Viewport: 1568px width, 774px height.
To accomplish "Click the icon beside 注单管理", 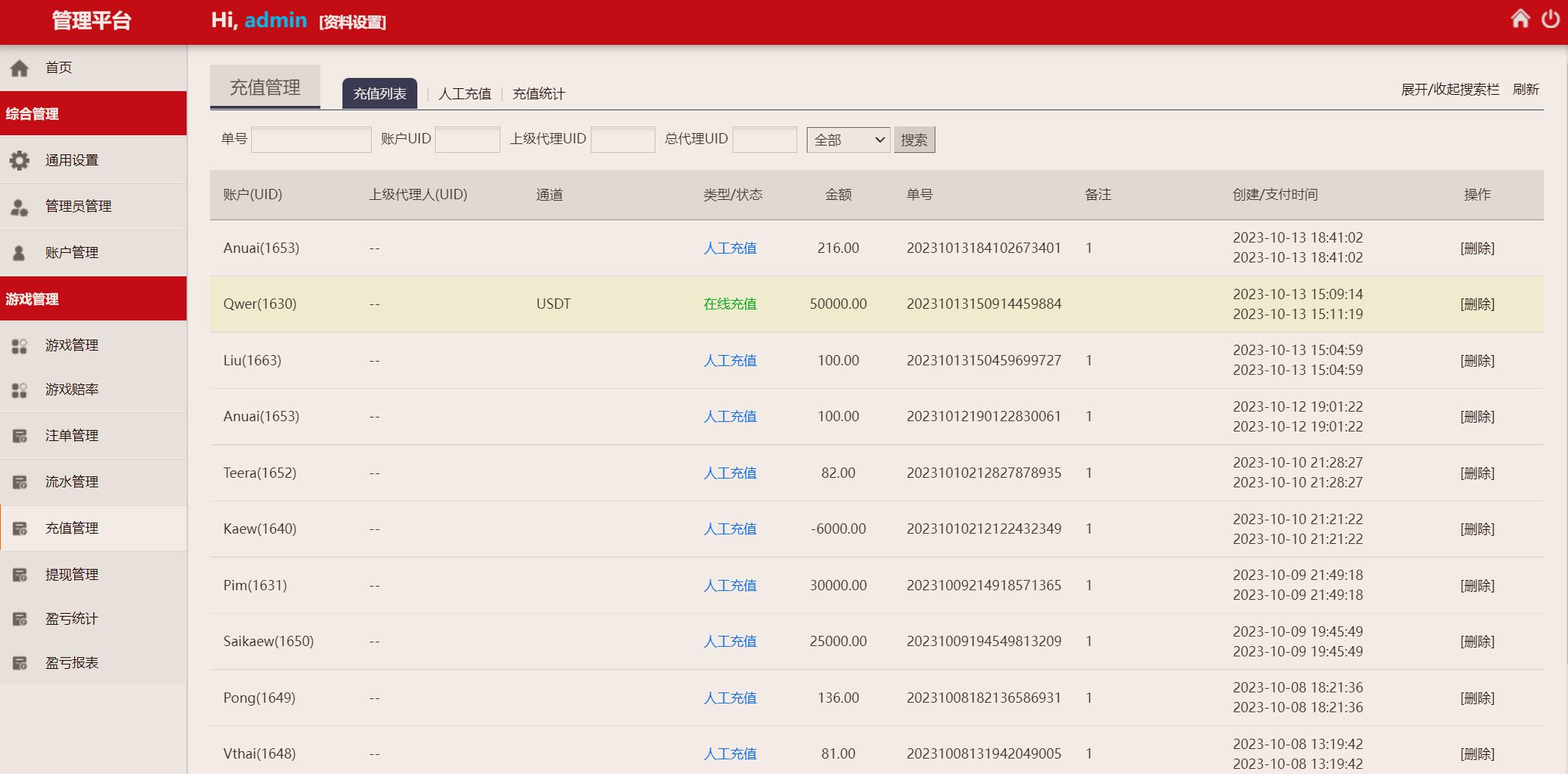I will pos(20,436).
